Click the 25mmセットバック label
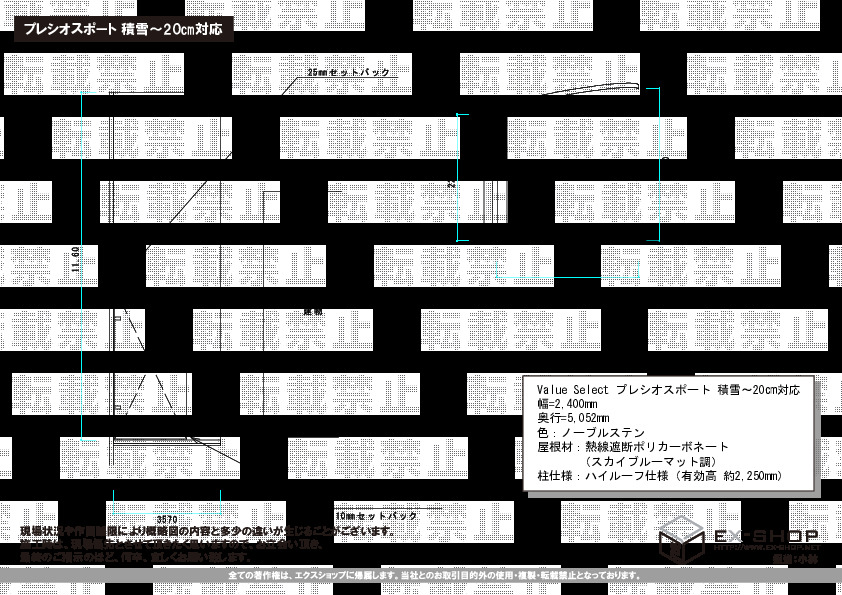 click(349, 72)
